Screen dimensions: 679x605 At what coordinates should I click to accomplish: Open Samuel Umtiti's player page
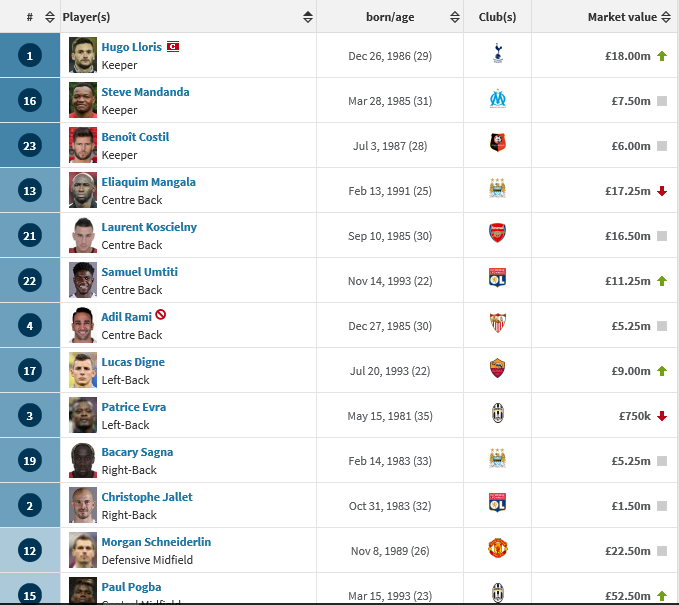click(x=139, y=272)
